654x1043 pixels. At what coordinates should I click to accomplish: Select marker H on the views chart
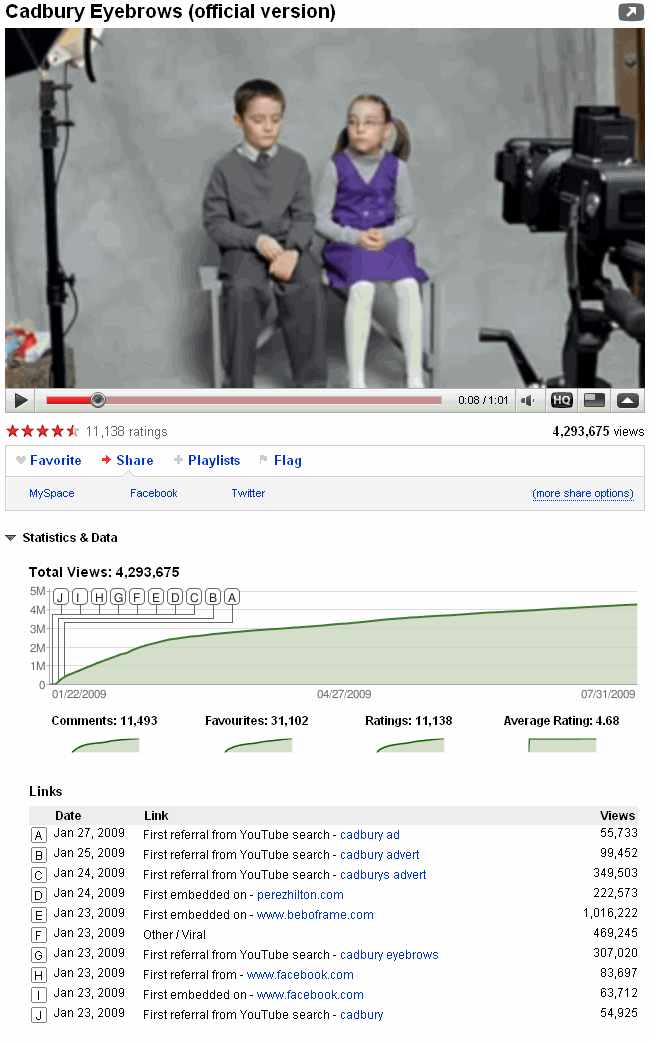99,597
